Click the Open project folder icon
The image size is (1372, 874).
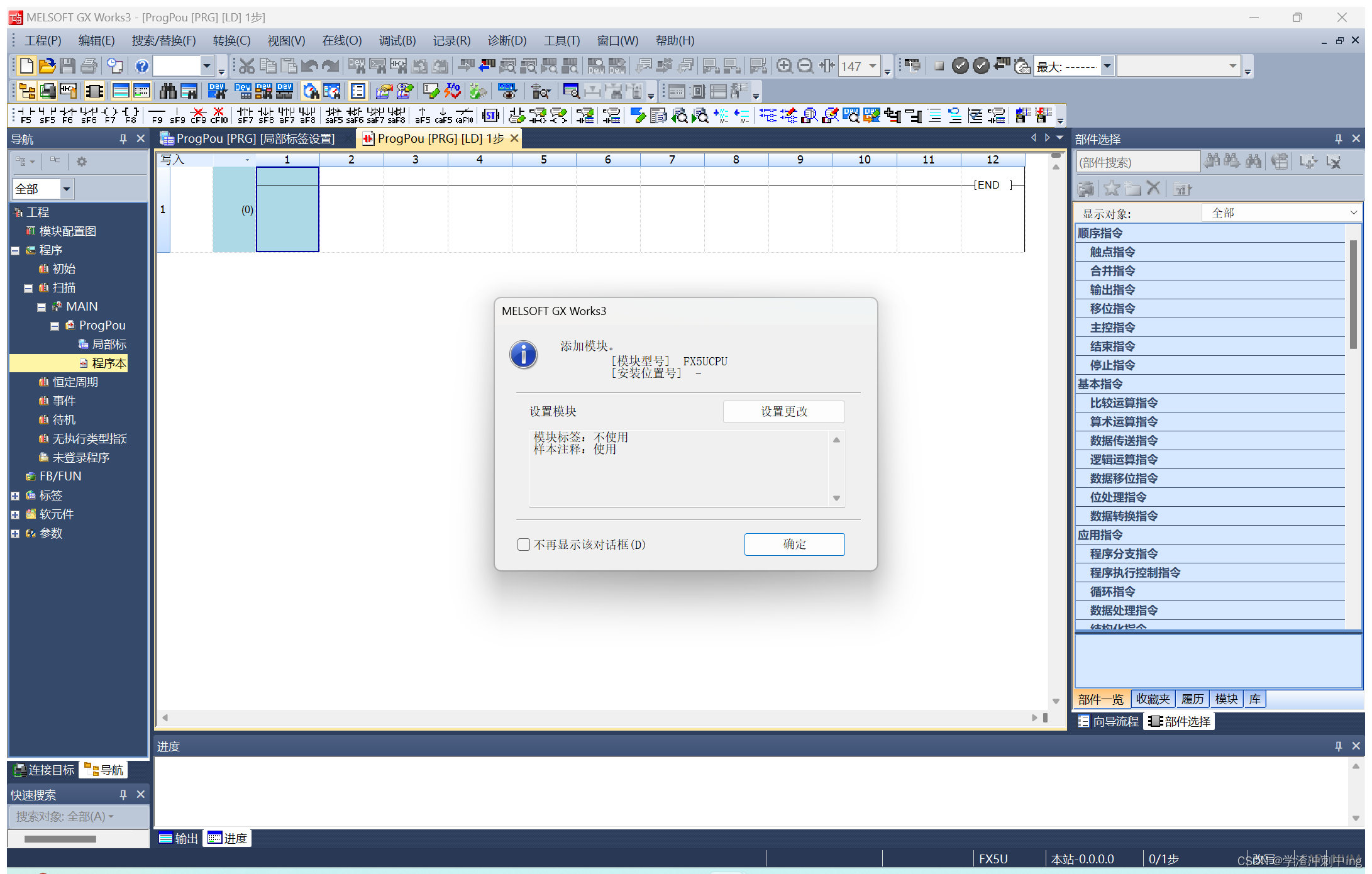47,66
